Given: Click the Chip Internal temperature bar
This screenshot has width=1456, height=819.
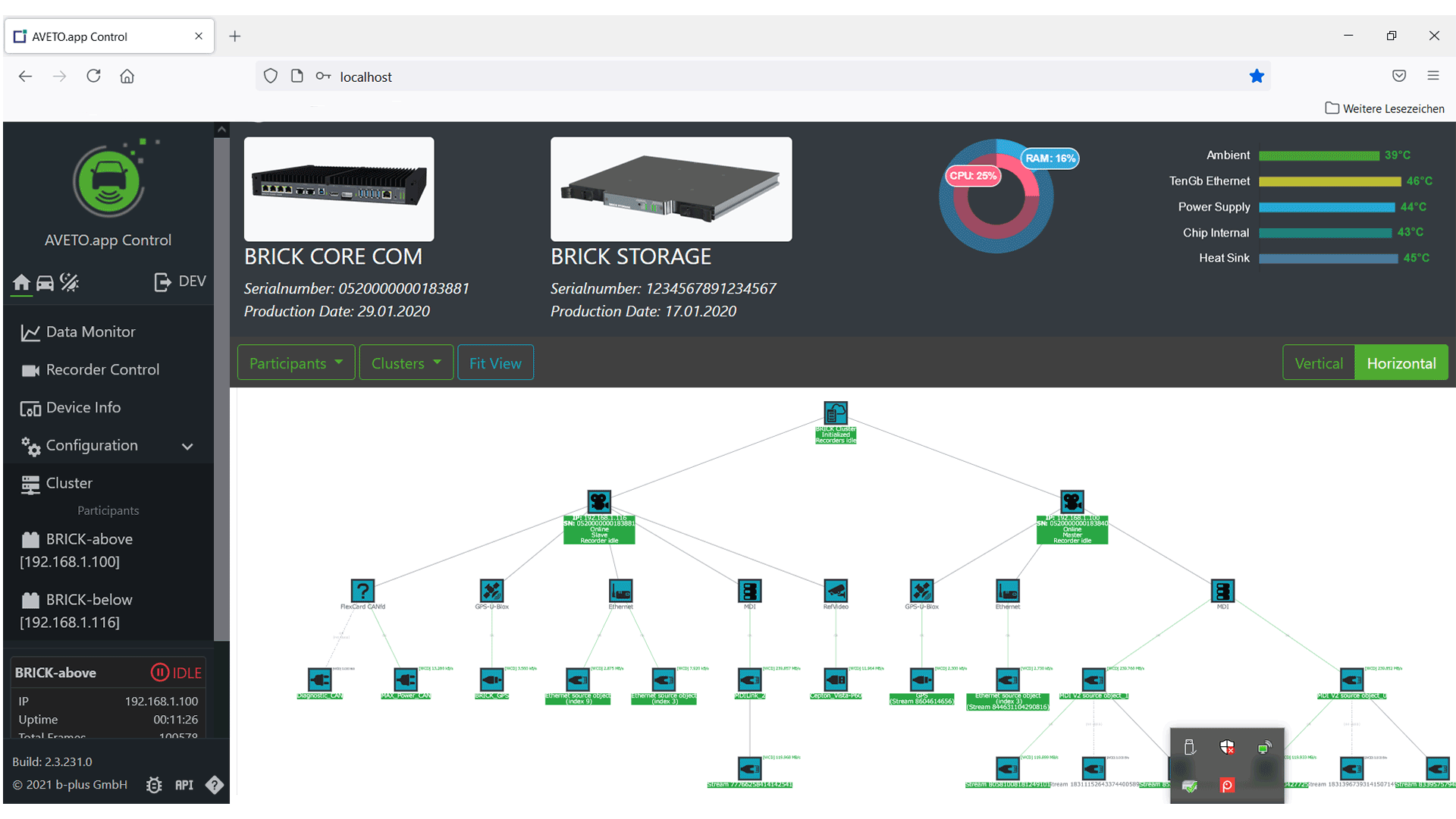Looking at the screenshot, I should [1325, 233].
